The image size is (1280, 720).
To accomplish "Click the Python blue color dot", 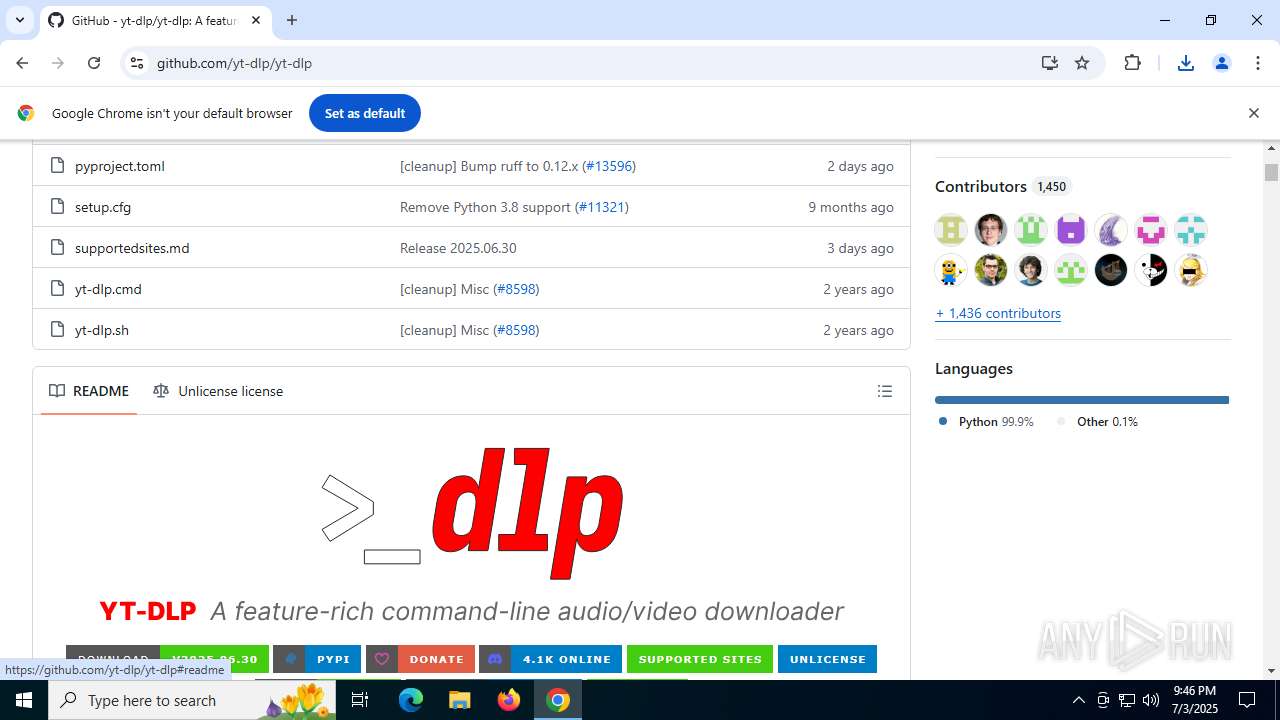I will pos(943,421).
